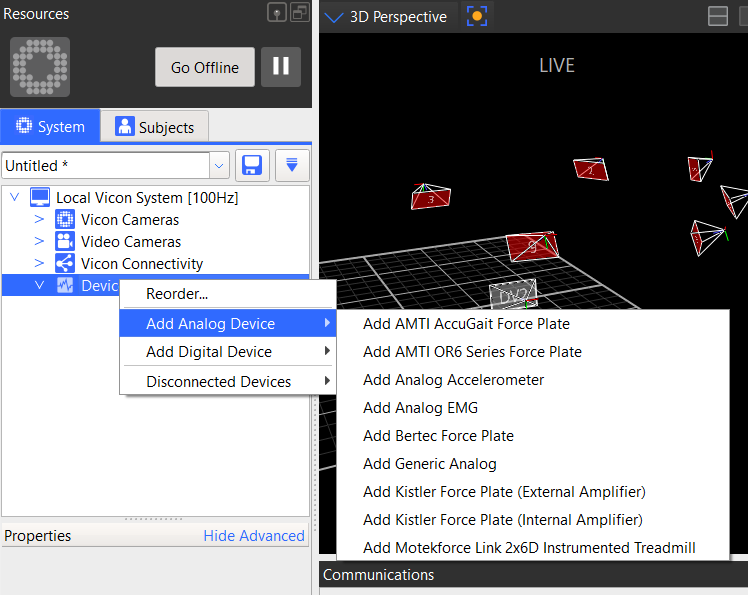The width and height of the screenshot is (748, 595).
Task: Click the Vicon camera ring status icon
Action: click(x=40, y=67)
